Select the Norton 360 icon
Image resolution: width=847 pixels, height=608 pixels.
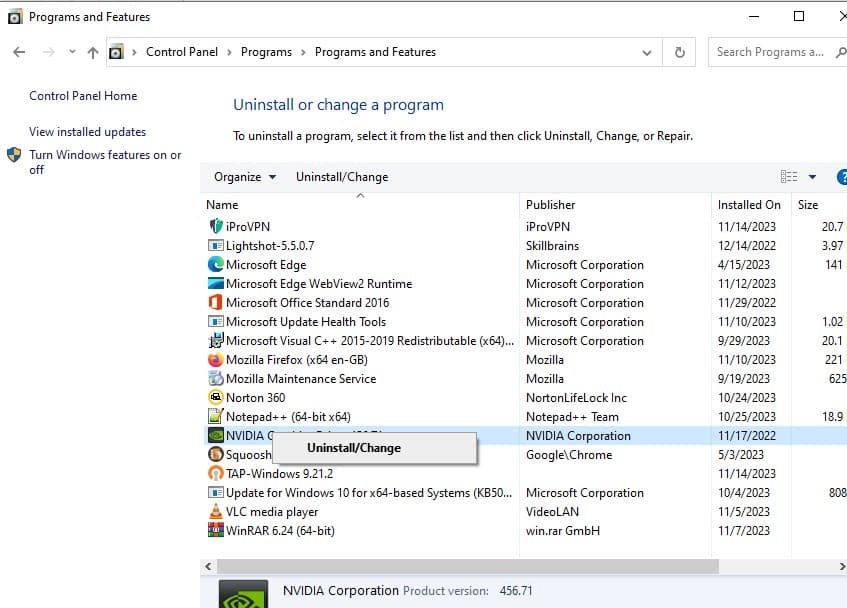coord(215,398)
